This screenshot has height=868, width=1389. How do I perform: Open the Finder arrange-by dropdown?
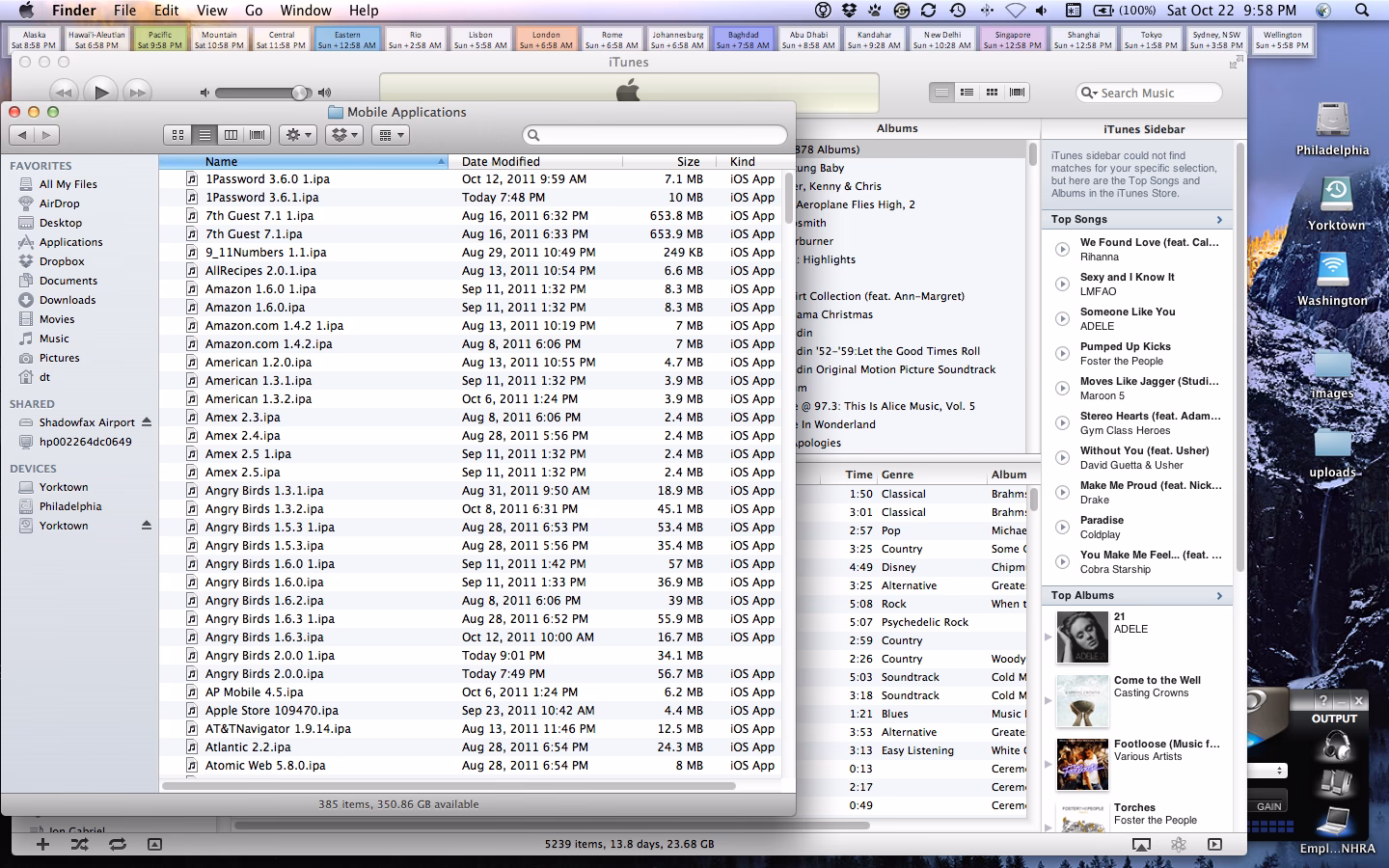(390, 135)
